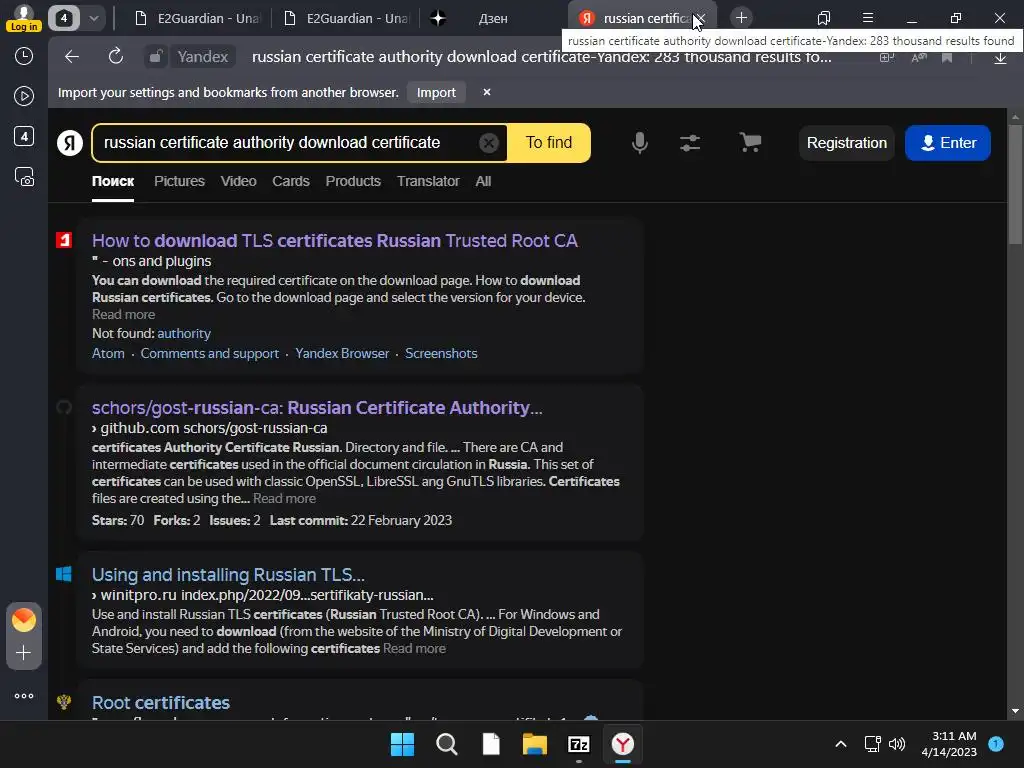1024x768 pixels.
Task: Open a new tab with plus button
Action: [741, 18]
